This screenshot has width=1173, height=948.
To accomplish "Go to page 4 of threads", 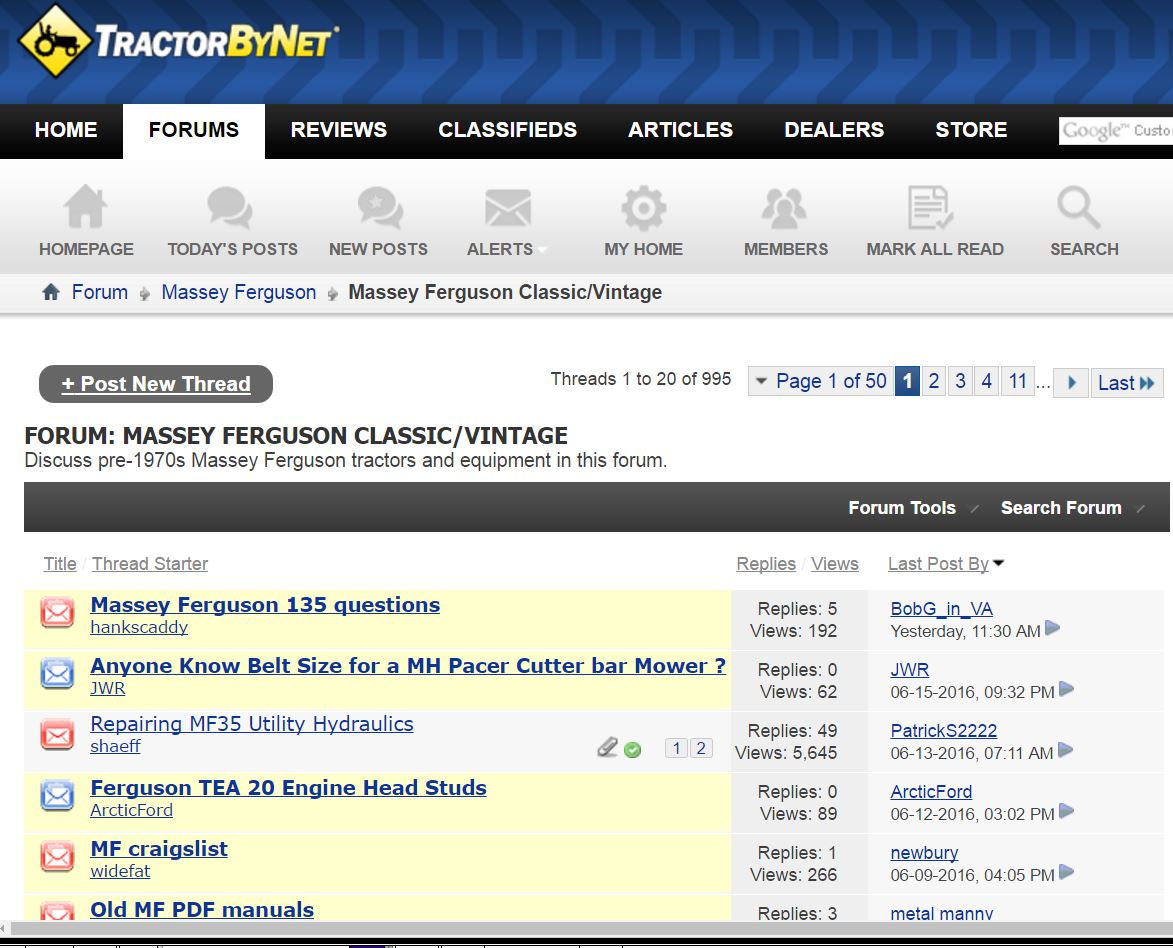I will pyautogui.click(x=987, y=382).
